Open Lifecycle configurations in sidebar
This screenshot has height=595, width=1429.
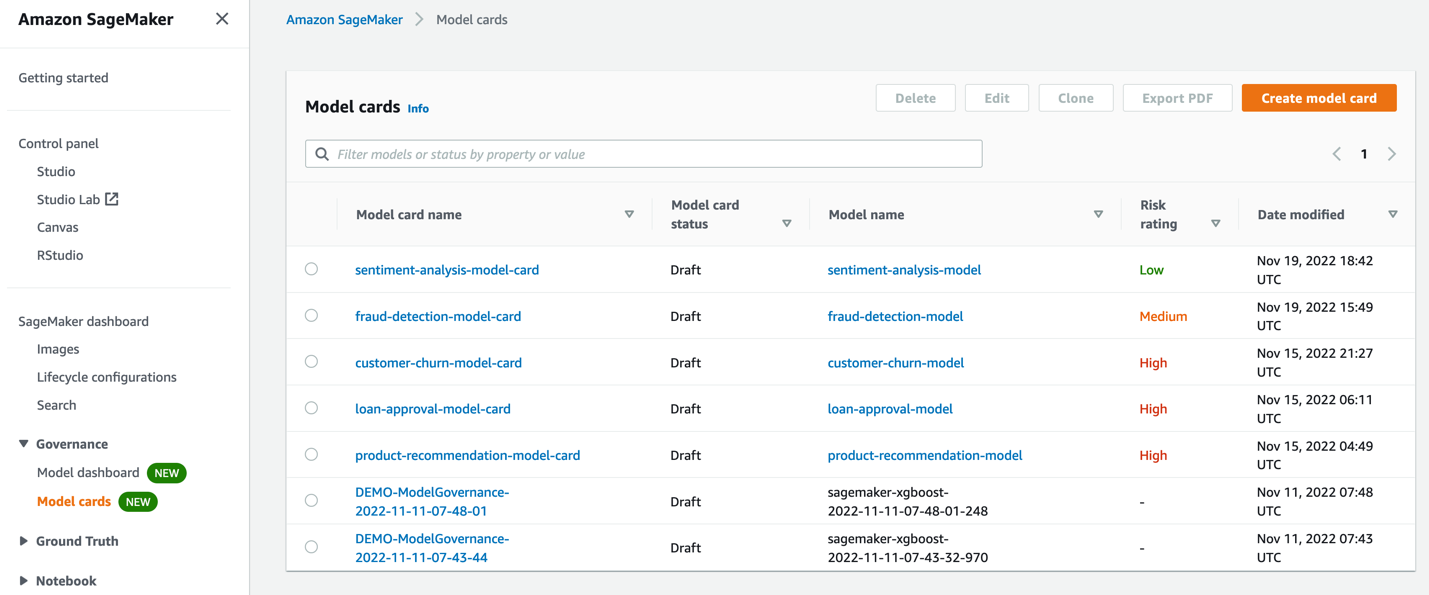pos(106,377)
